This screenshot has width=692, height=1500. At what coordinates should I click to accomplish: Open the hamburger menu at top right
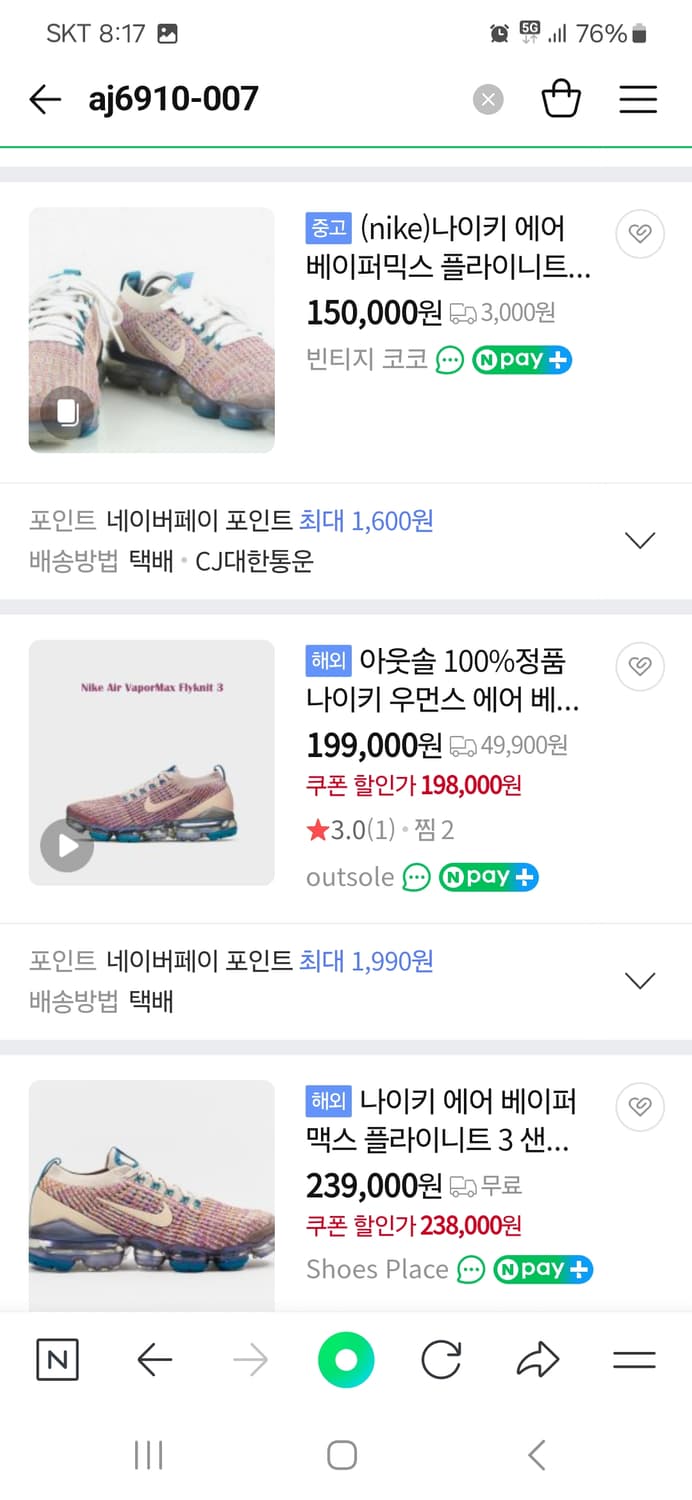pos(638,99)
